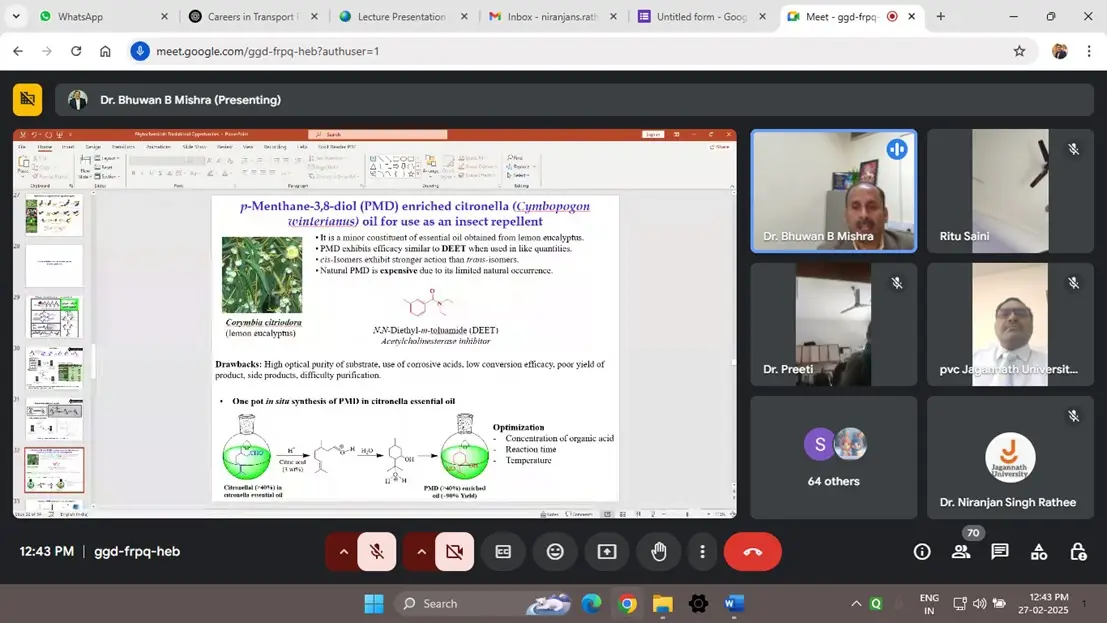
Task: Raise your hand in the meeting
Action: [659, 552]
